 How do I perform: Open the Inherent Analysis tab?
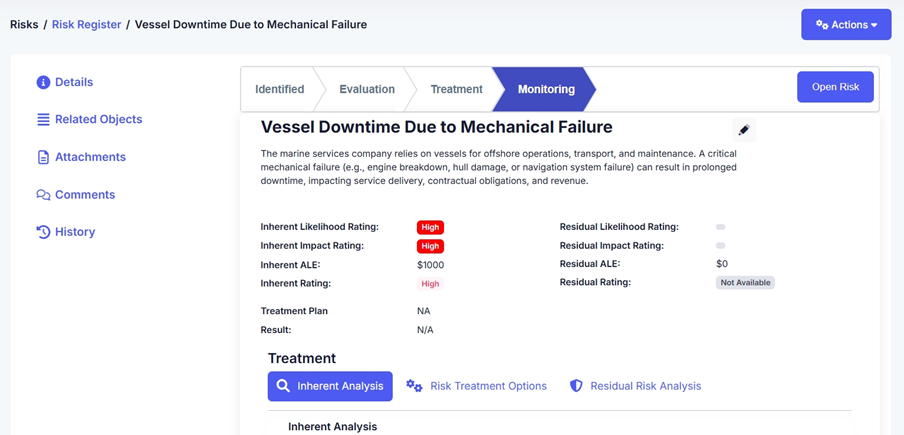coord(330,386)
